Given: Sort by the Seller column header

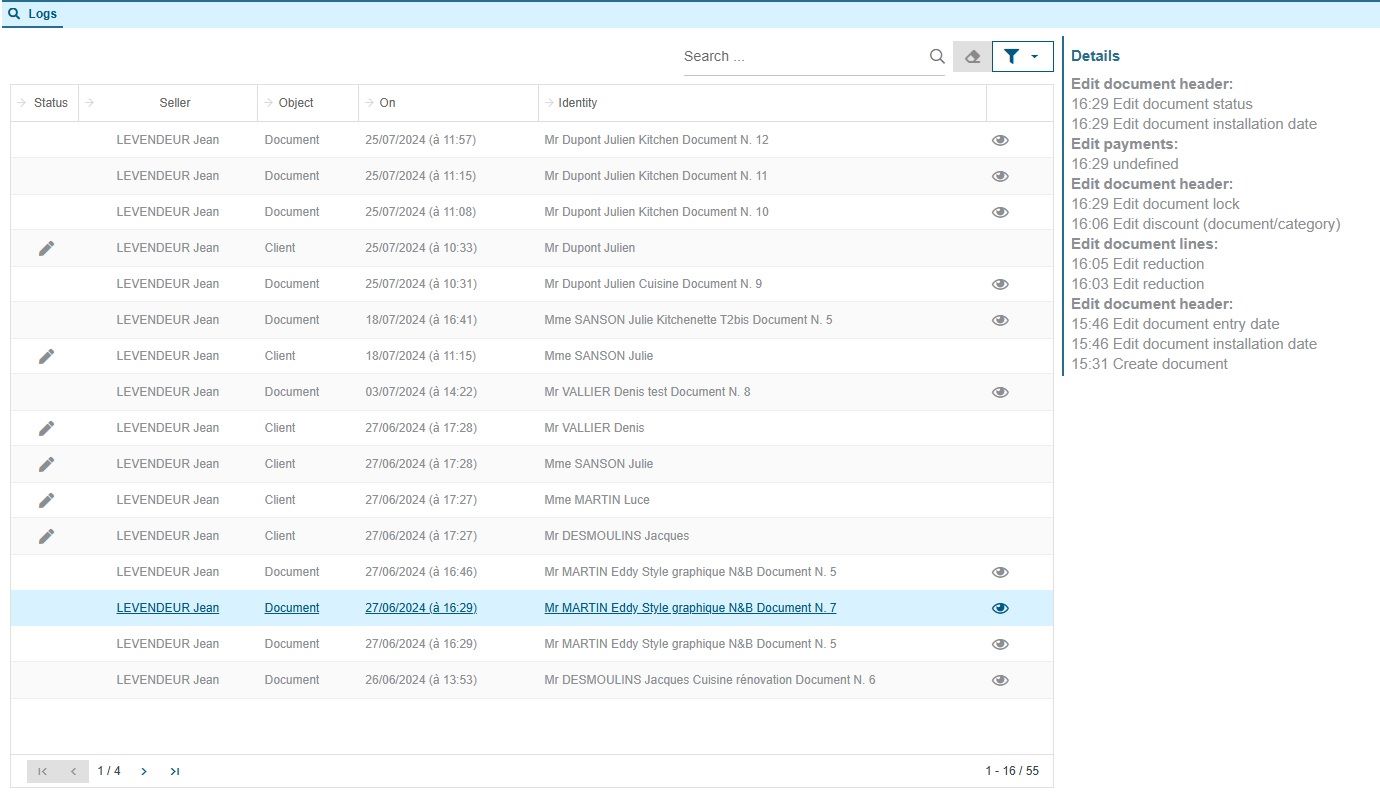Looking at the screenshot, I should (x=174, y=103).
